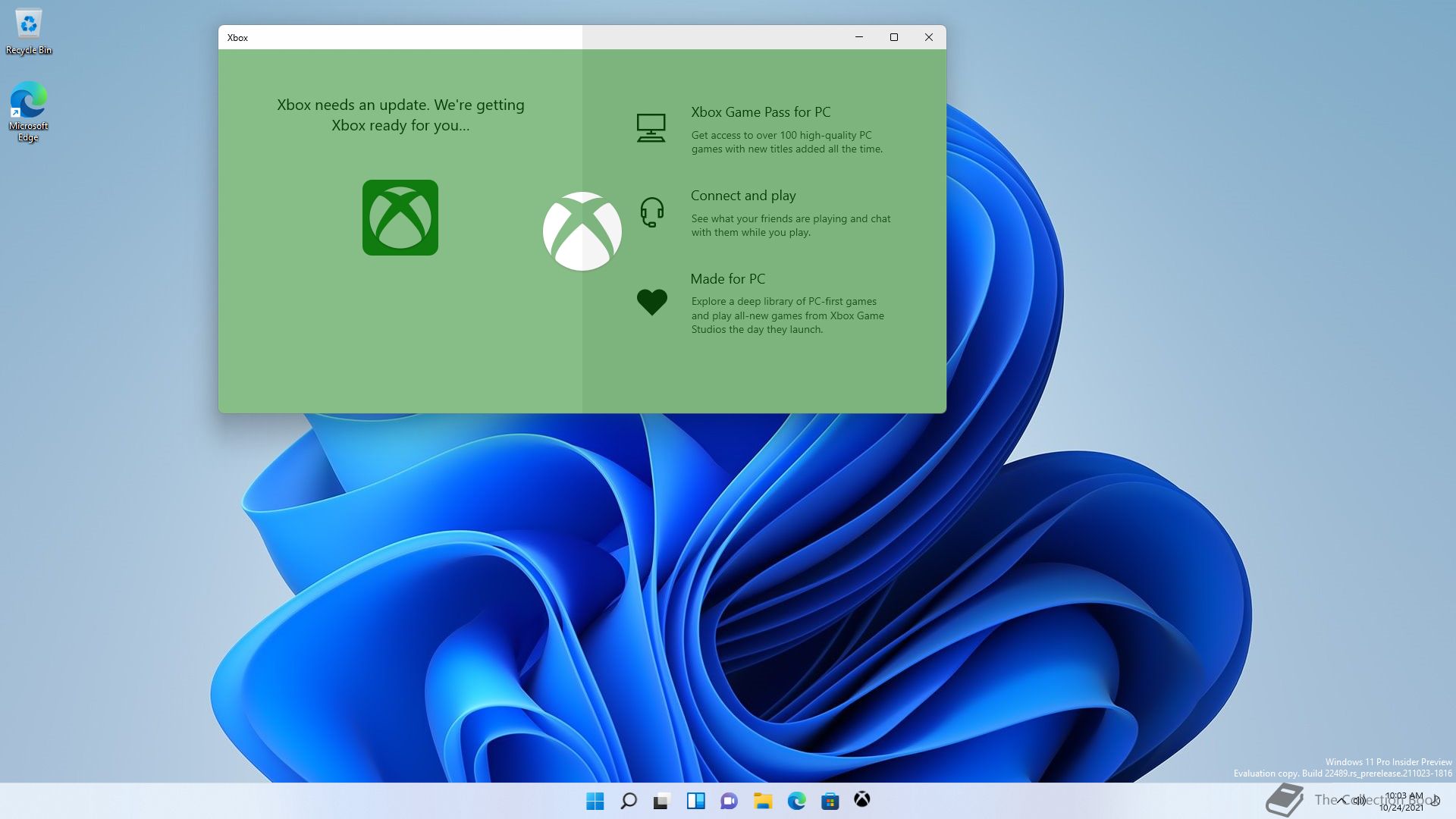Click the heart Made for PC icon
The height and width of the screenshot is (819, 1456).
click(652, 303)
